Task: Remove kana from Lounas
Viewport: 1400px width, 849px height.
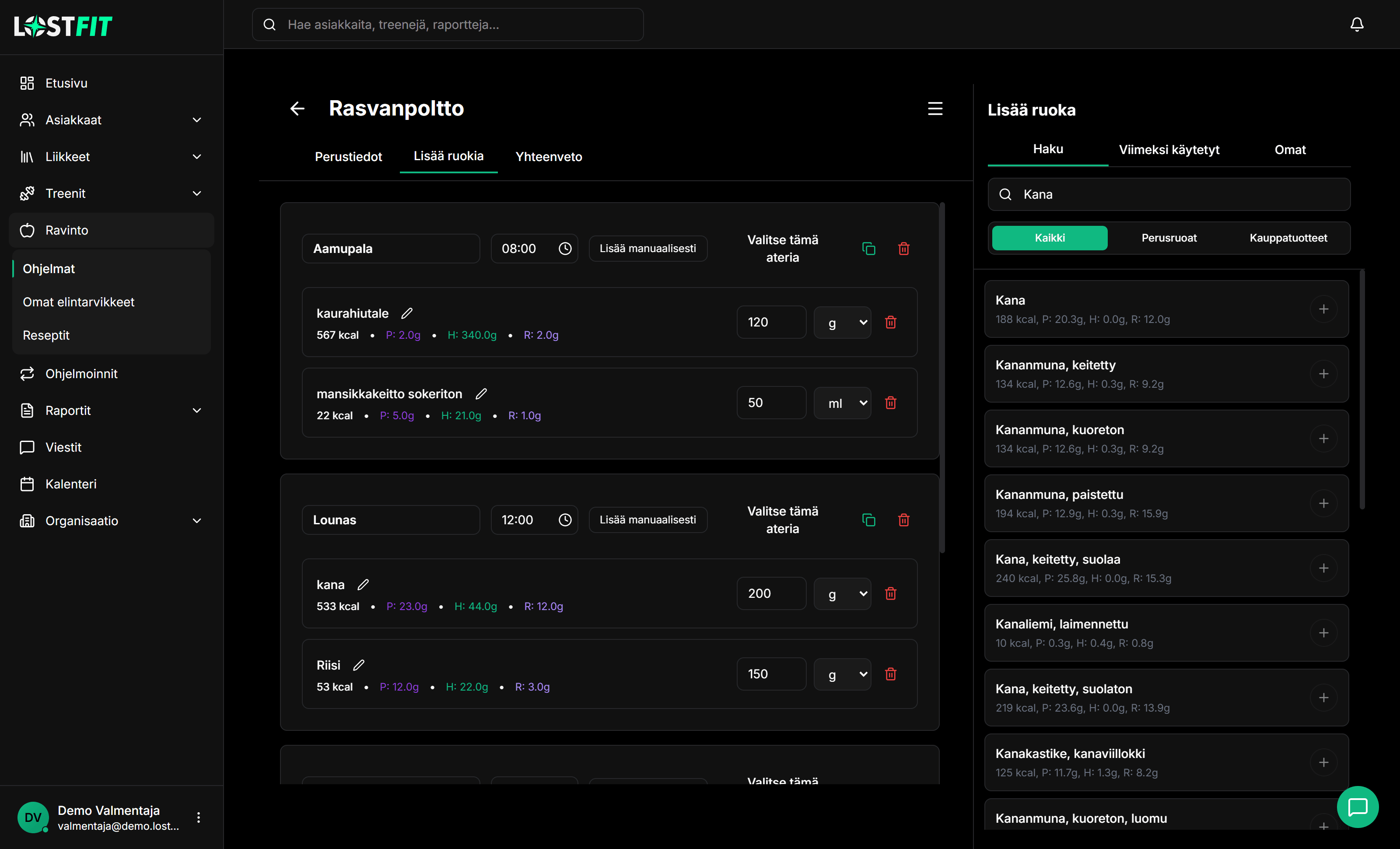Action: [890, 594]
